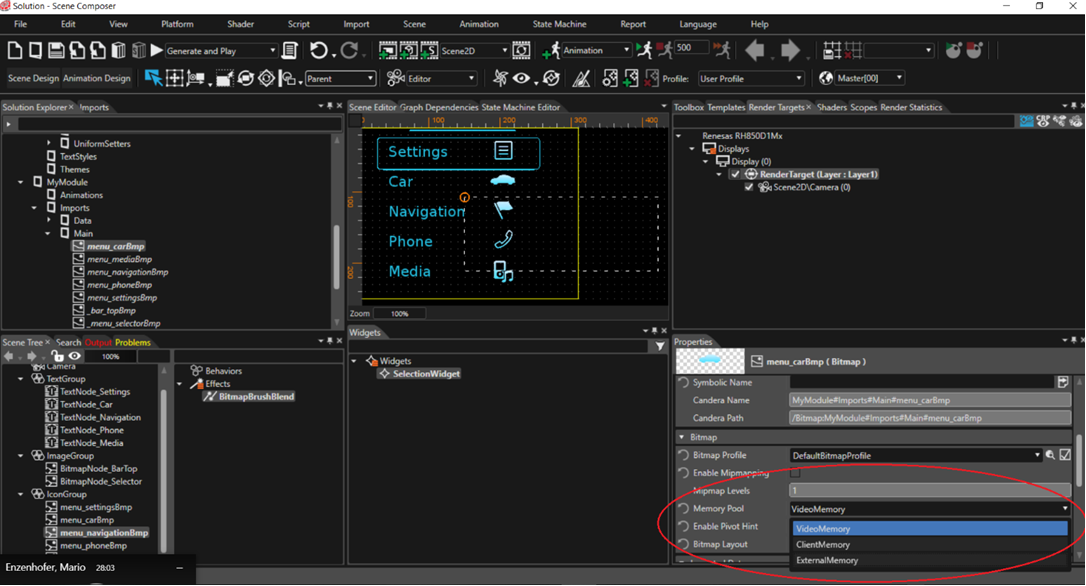Switch to the Render Statistics tab
This screenshot has height=586, width=1086.
coord(911,107)
